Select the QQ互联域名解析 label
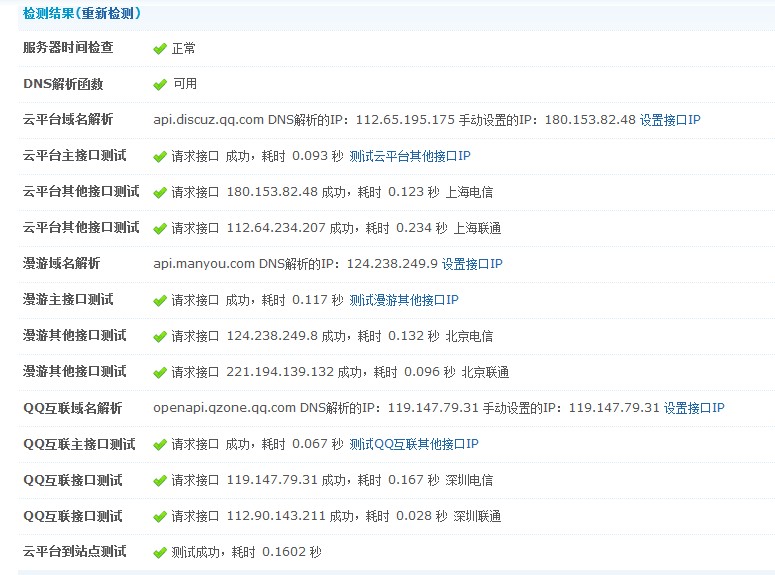 click(73, 408)
